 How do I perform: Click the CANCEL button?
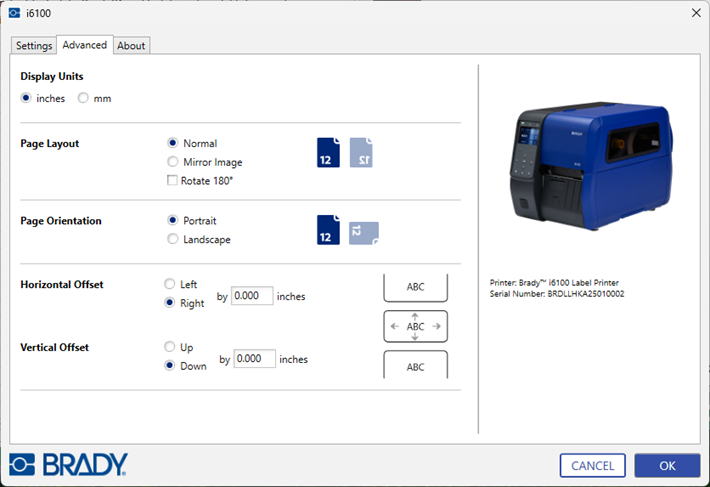point(593,465)
